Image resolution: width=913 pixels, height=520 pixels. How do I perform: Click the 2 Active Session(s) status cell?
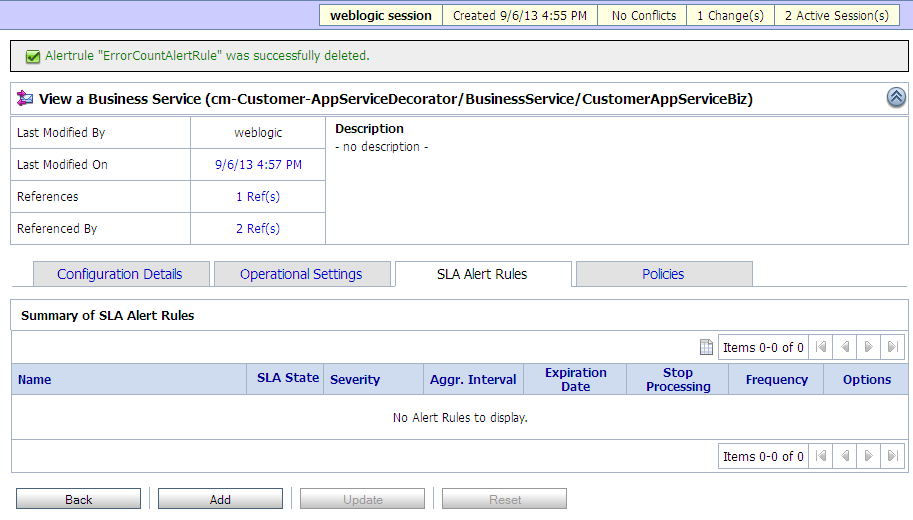point(837,16)
